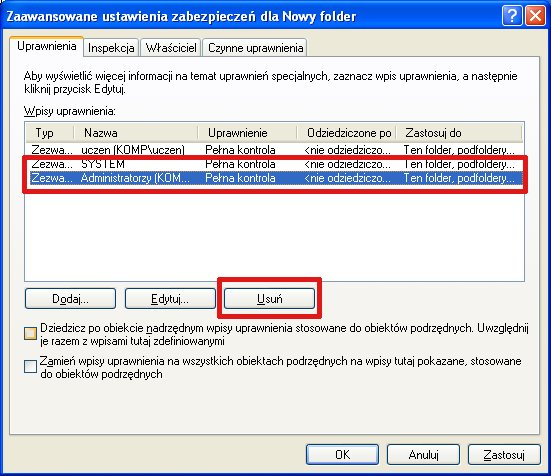Click the Dodaj... button
Viewport: 551px width, 476px height.
click(70, 299)
